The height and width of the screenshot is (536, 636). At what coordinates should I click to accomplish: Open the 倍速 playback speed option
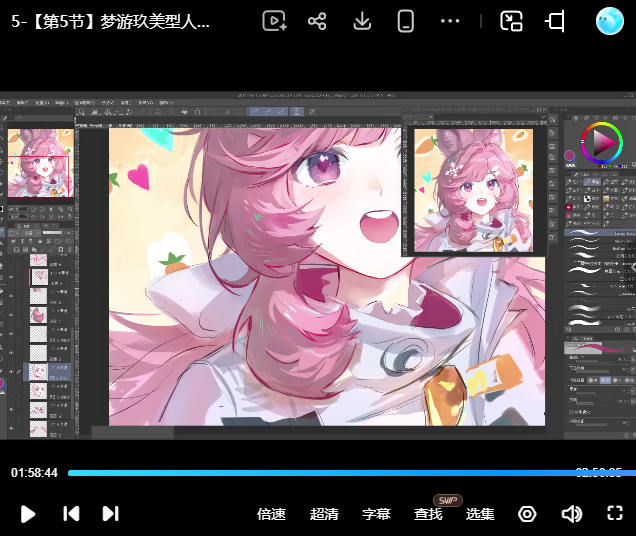(x=271, y=514)
